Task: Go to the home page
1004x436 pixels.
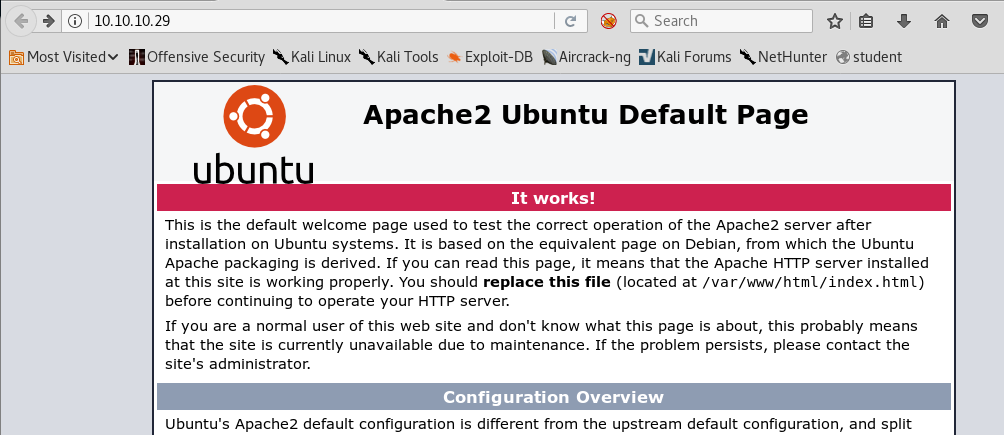Action: (941, 21)
